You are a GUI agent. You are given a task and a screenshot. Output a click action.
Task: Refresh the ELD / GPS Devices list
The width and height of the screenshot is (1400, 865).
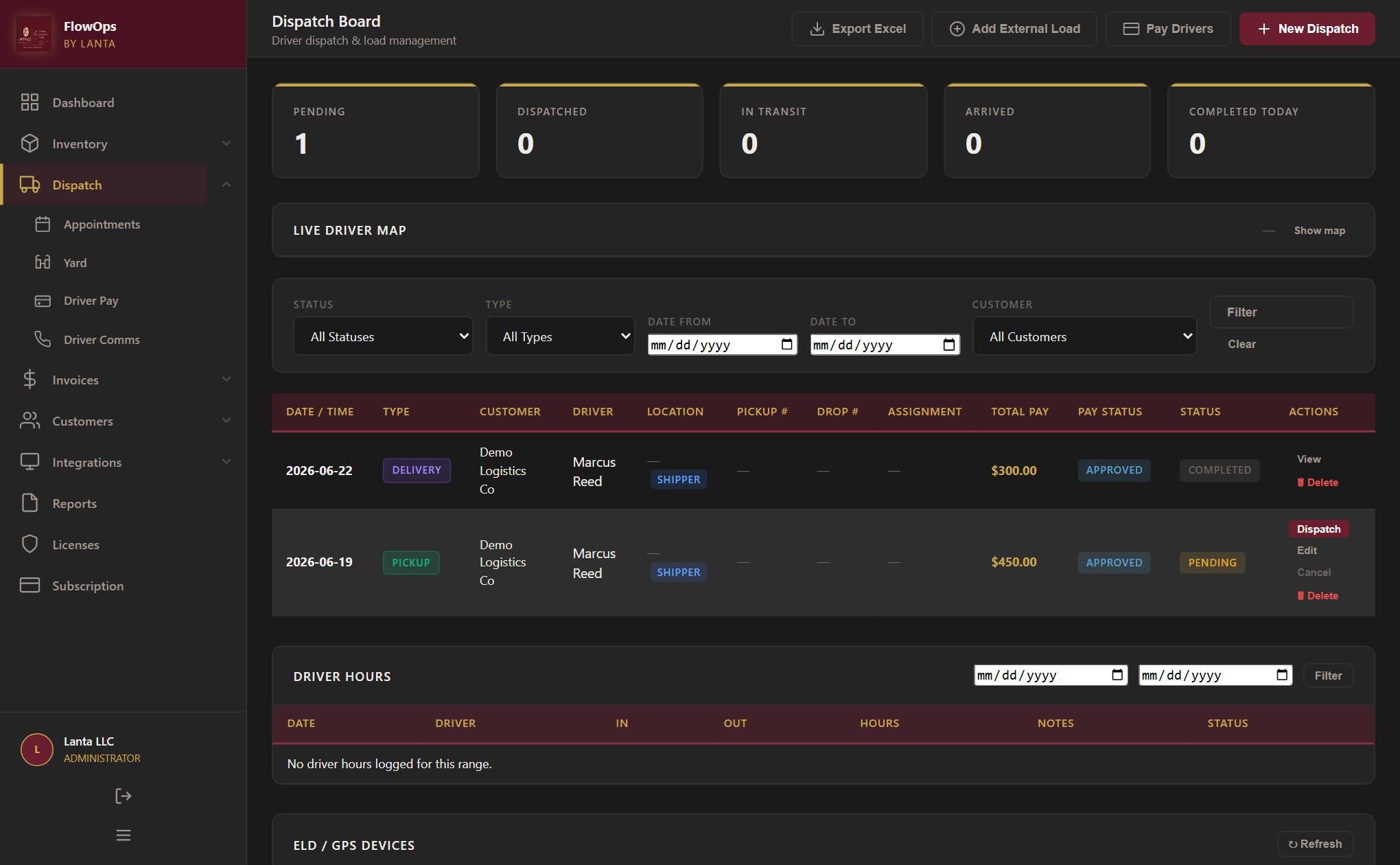[1315, 844]
